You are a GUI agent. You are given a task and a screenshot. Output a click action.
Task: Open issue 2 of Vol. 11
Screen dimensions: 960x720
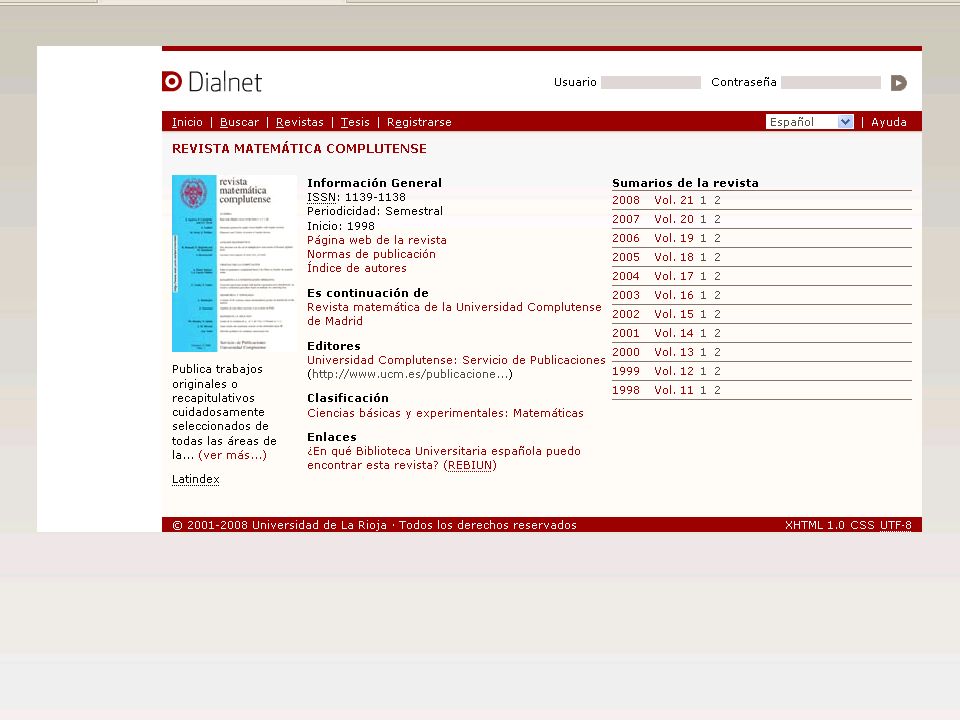click(x=718, y=390)
